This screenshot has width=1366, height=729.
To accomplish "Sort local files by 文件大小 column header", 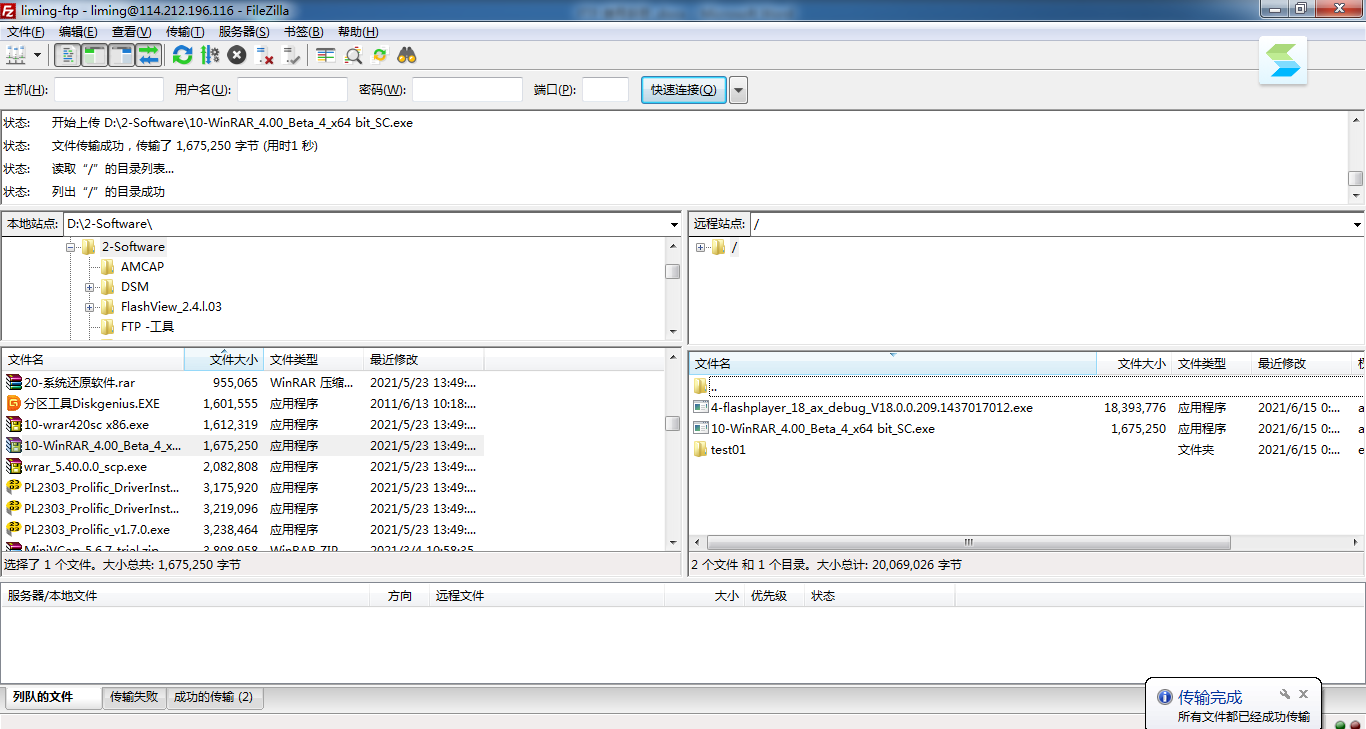I will coord(224,360).
